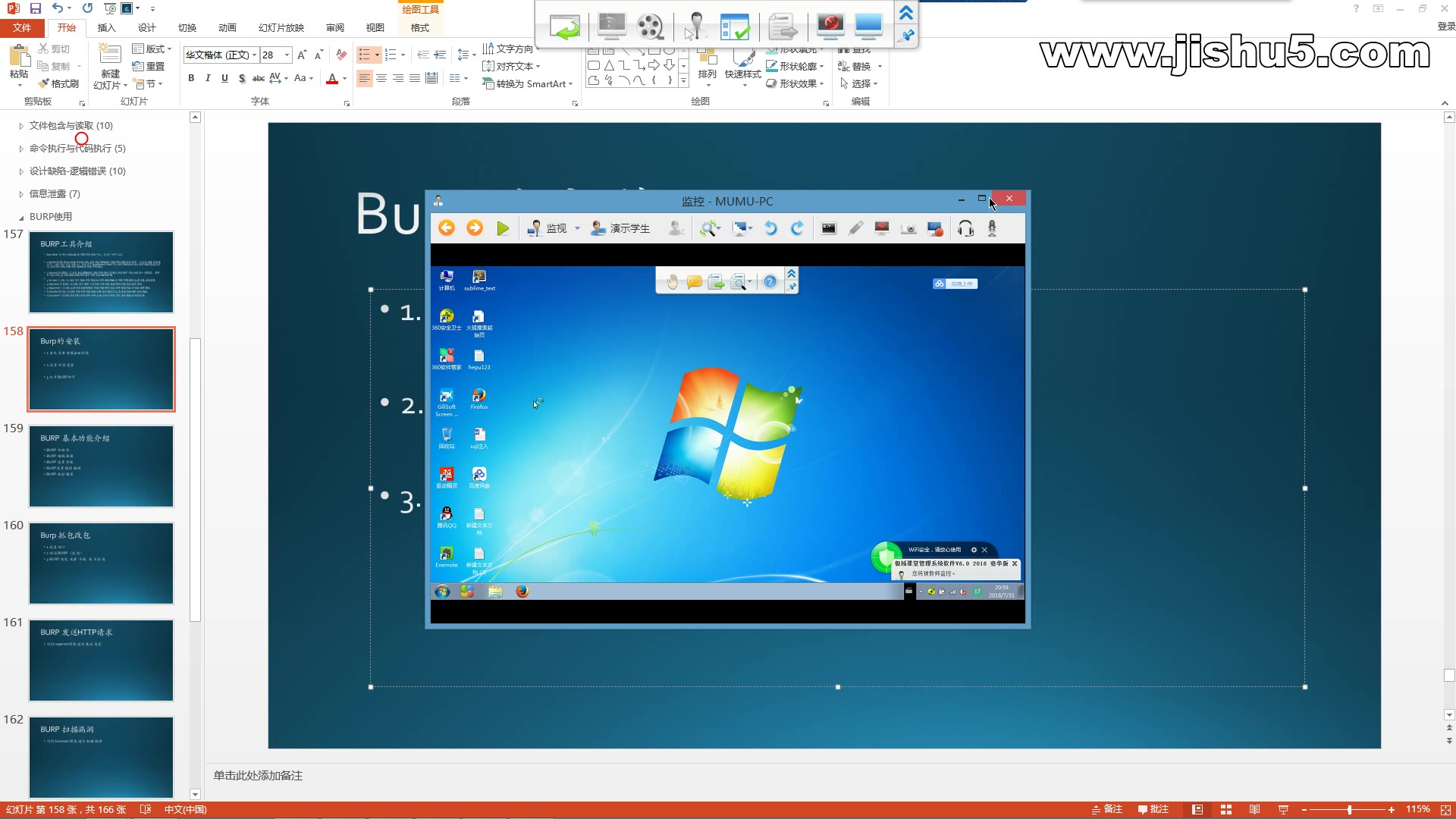Click the film reel icon in the floating toolbar
Screen dimensions: 1456x819
(x=650, y=27)
